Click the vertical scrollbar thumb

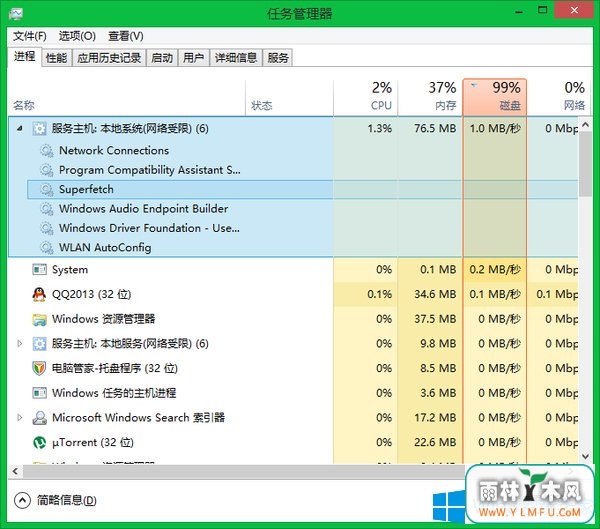click(x=585, y=164)
